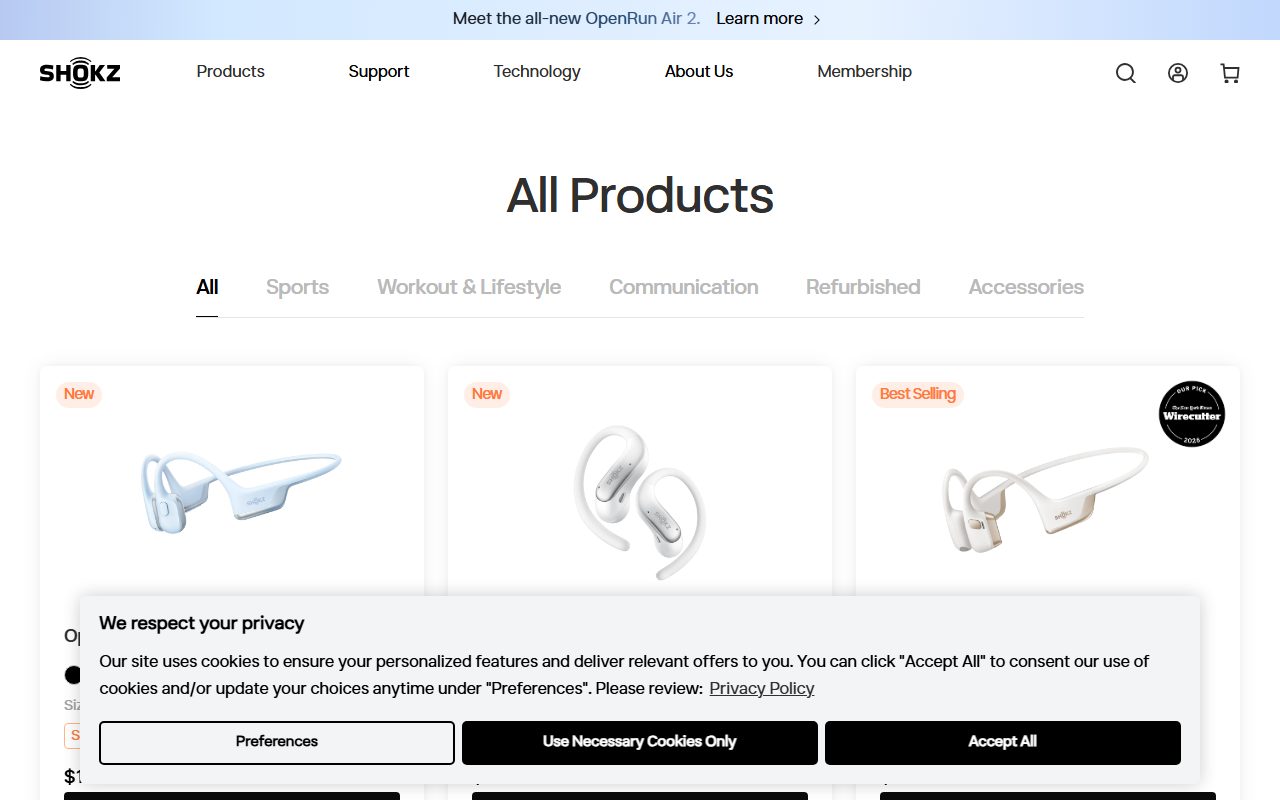Open the account profile icon

(x=1178, y=73)
